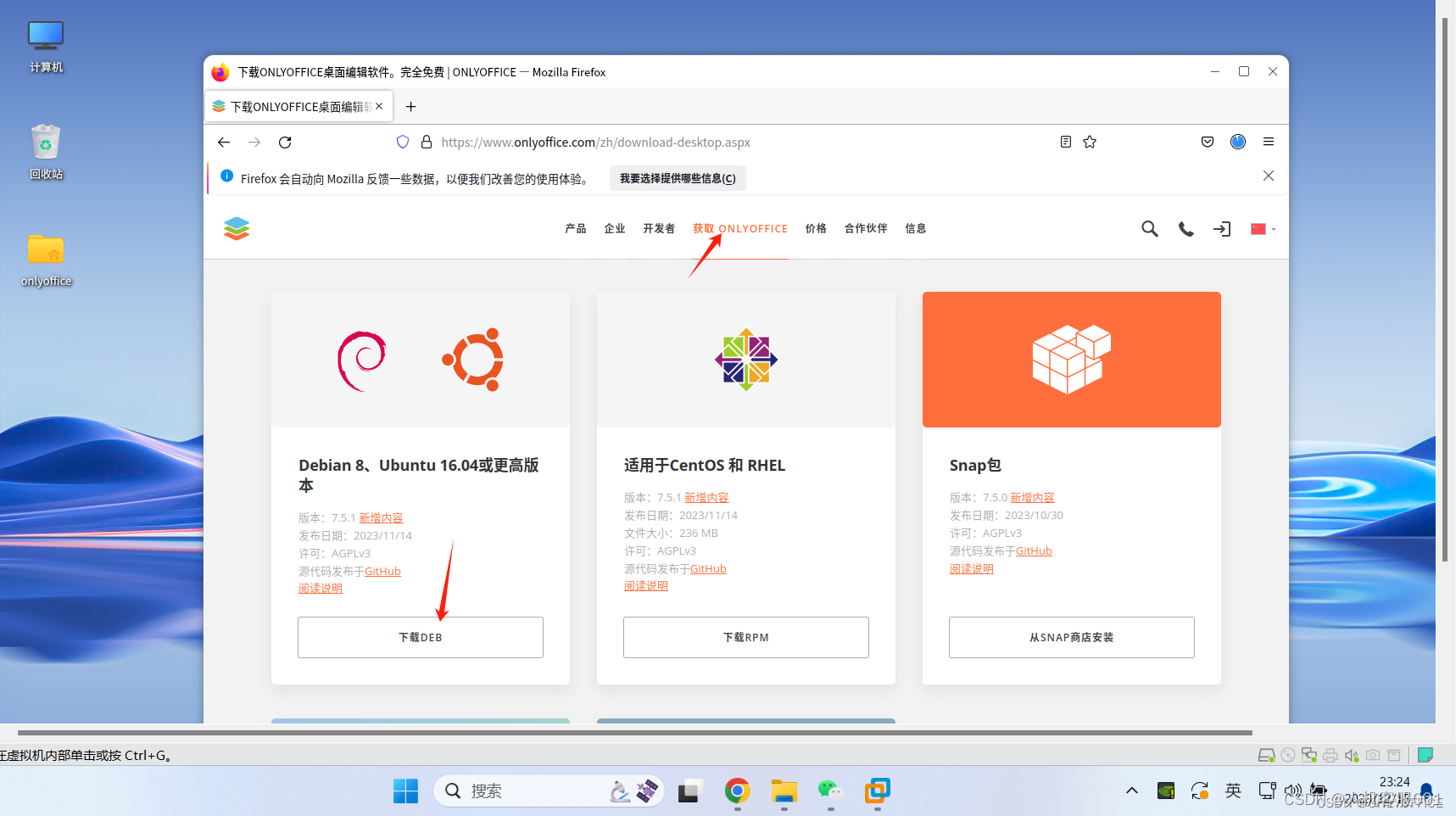The image size is (1456, 816).
Task: Select the 回收站 desktop icon
Action: click(46, 153)
